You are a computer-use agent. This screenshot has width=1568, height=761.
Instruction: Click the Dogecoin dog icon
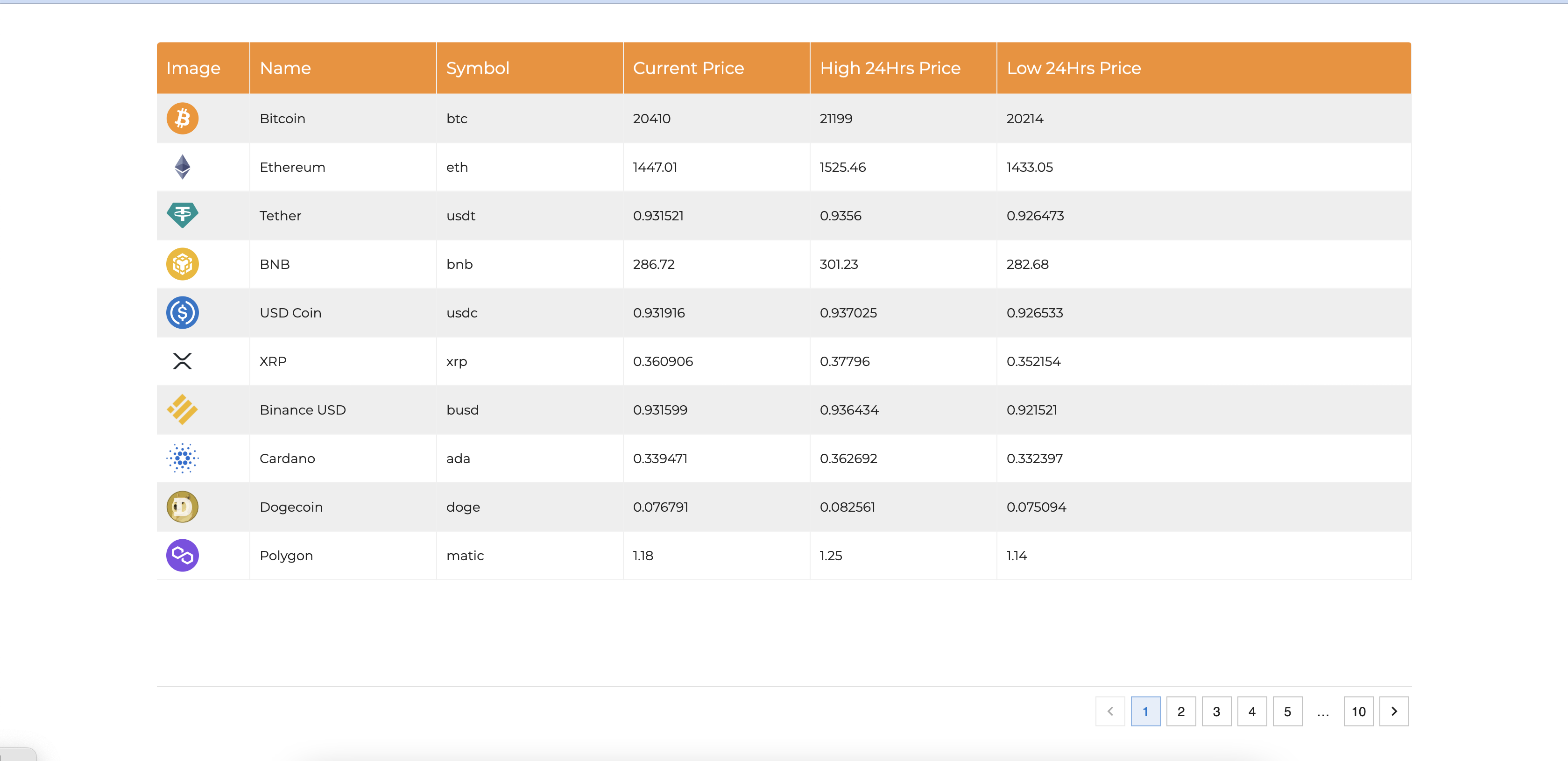point(182,506)
